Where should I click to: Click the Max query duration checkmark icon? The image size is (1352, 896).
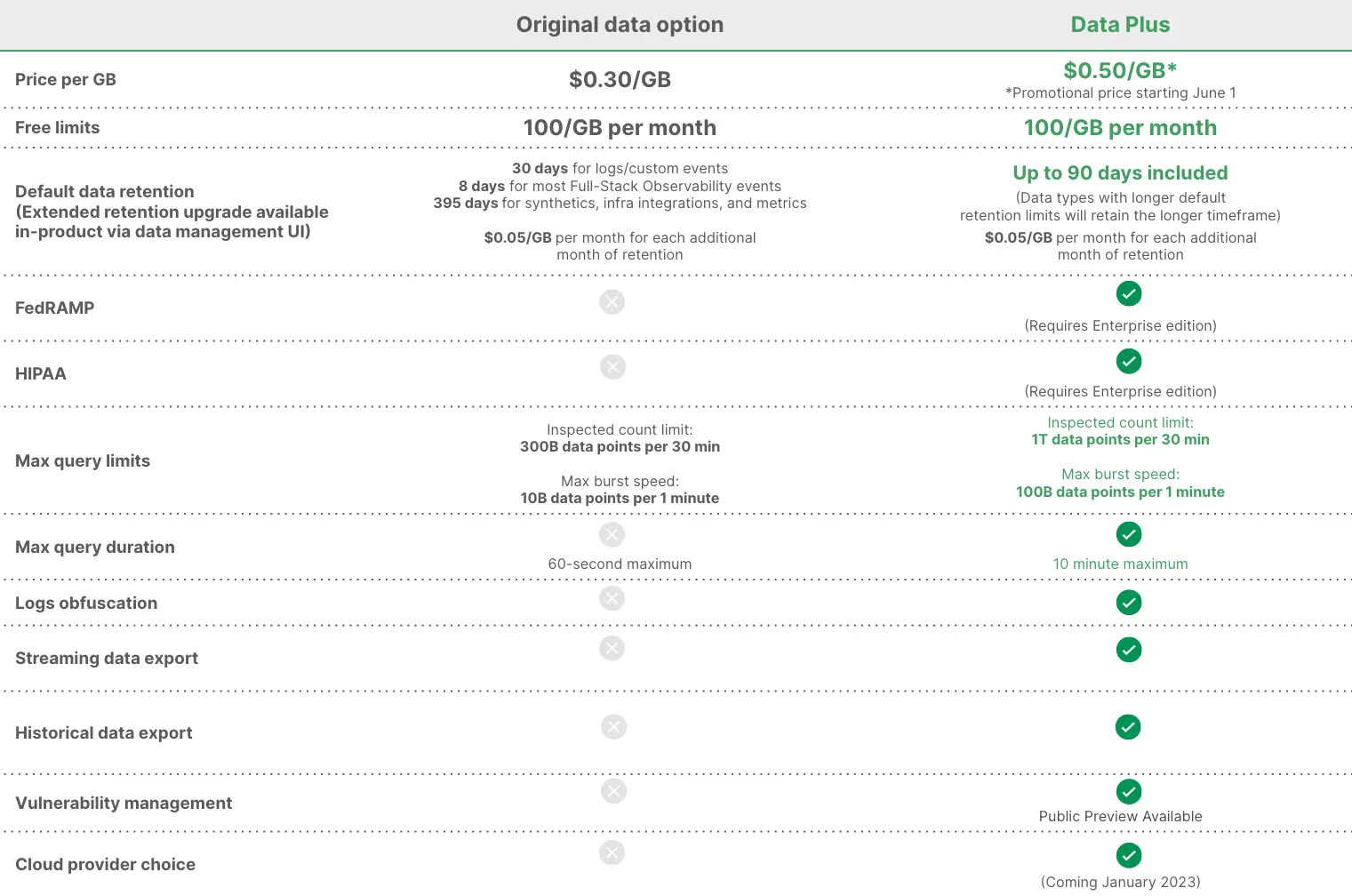tap(1128, 534)
